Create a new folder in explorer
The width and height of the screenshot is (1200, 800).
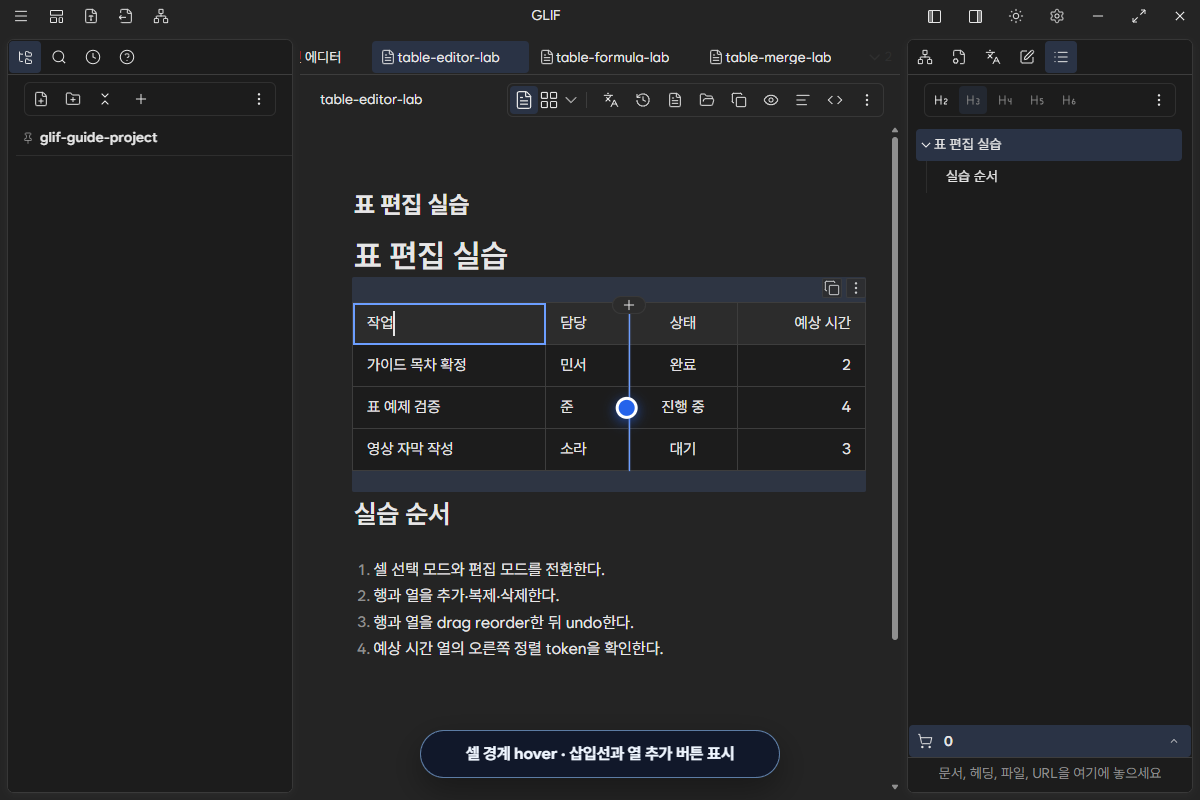[x=73, y=99]
